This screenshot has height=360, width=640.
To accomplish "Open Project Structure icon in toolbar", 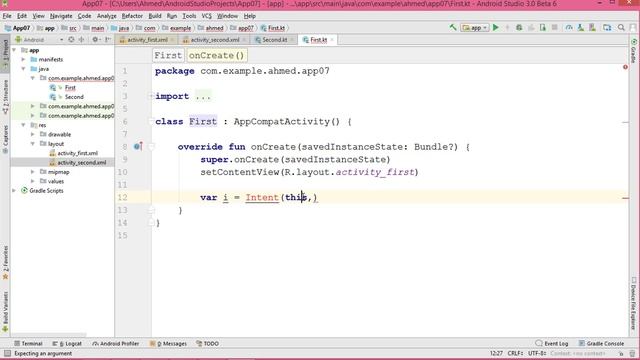I will click(x=607, y=28).
